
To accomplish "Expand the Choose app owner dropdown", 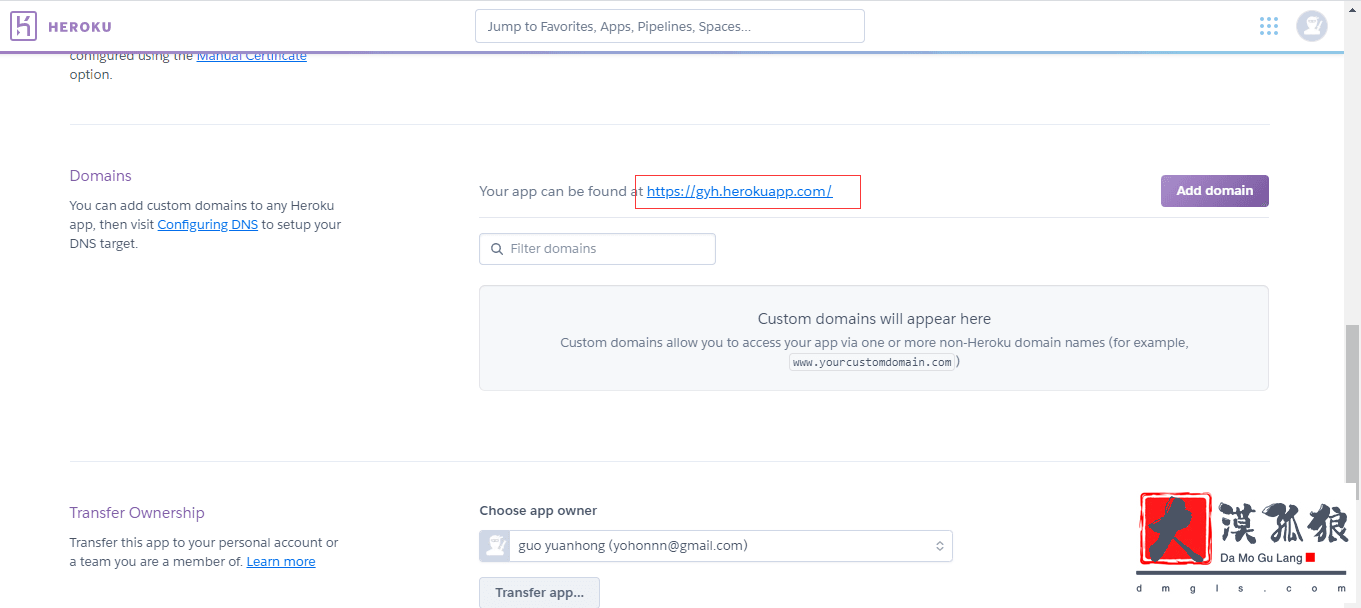I will pos(715,546).
